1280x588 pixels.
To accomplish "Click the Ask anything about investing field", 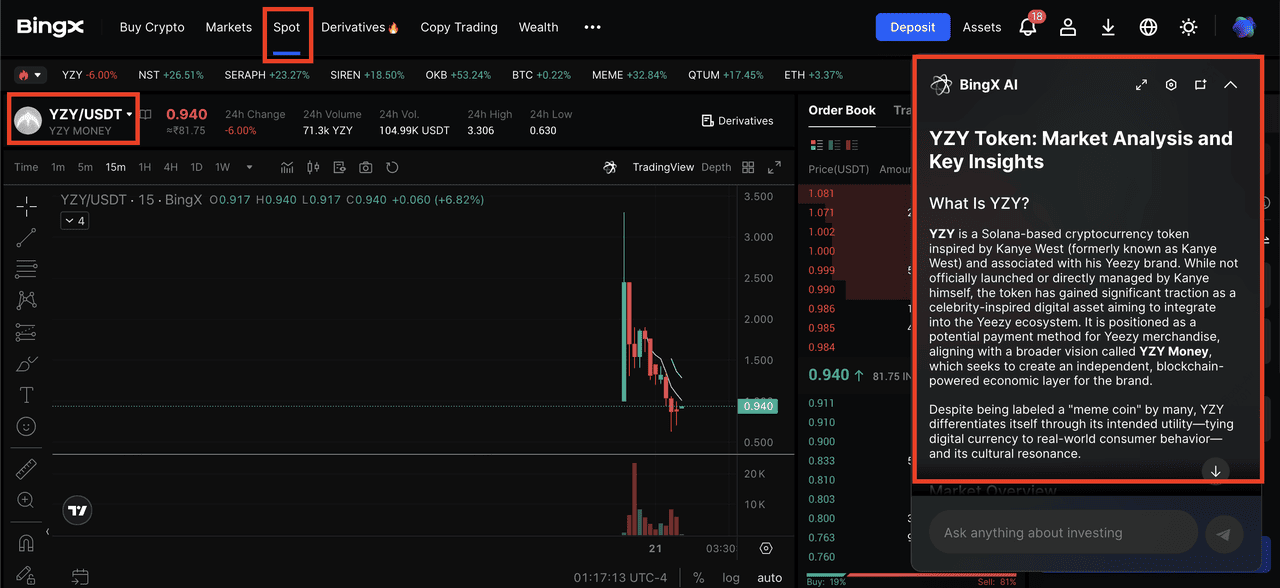I will [1063, 533].
